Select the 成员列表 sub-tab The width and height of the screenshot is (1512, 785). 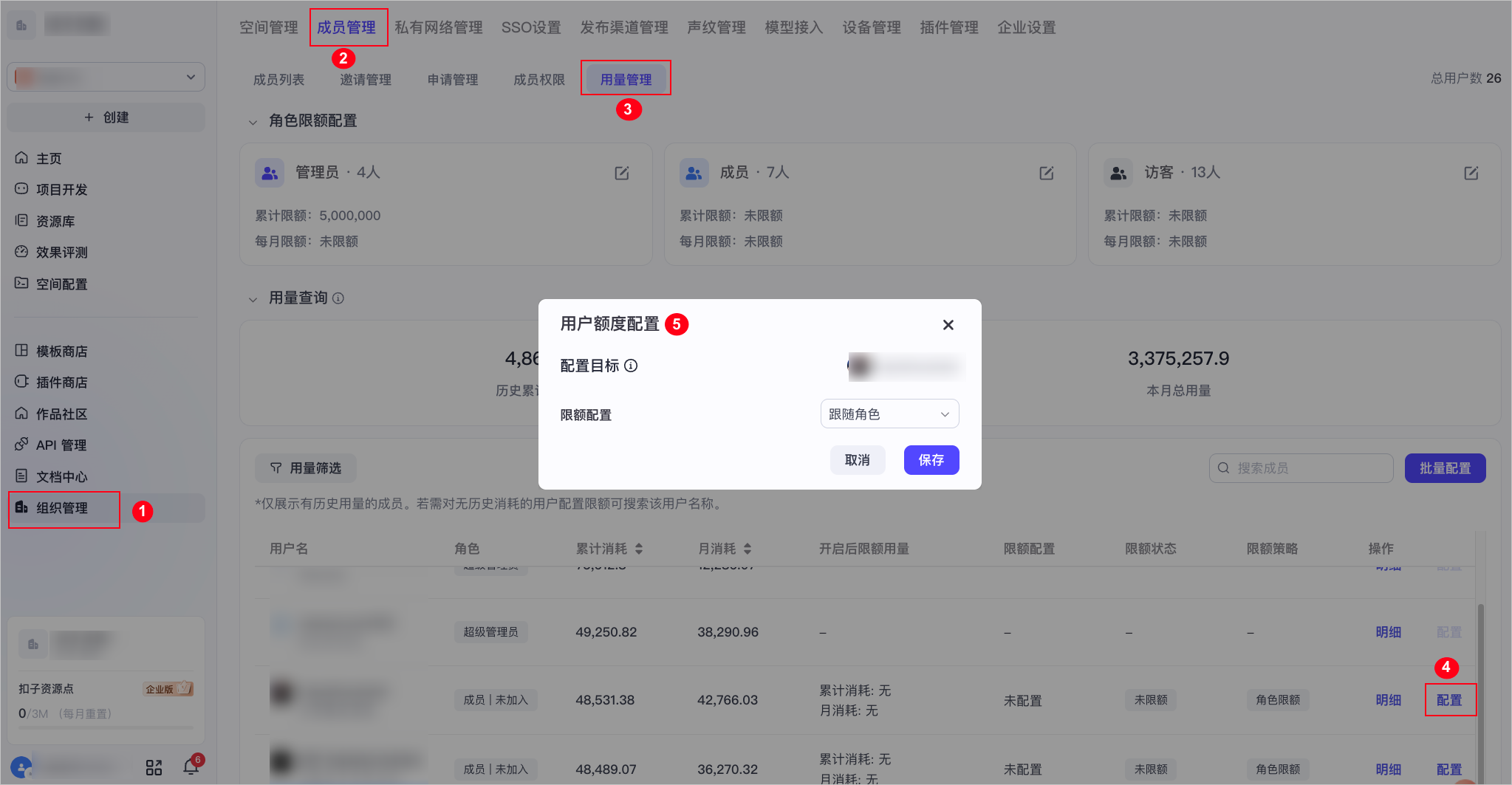pos(278,80)
